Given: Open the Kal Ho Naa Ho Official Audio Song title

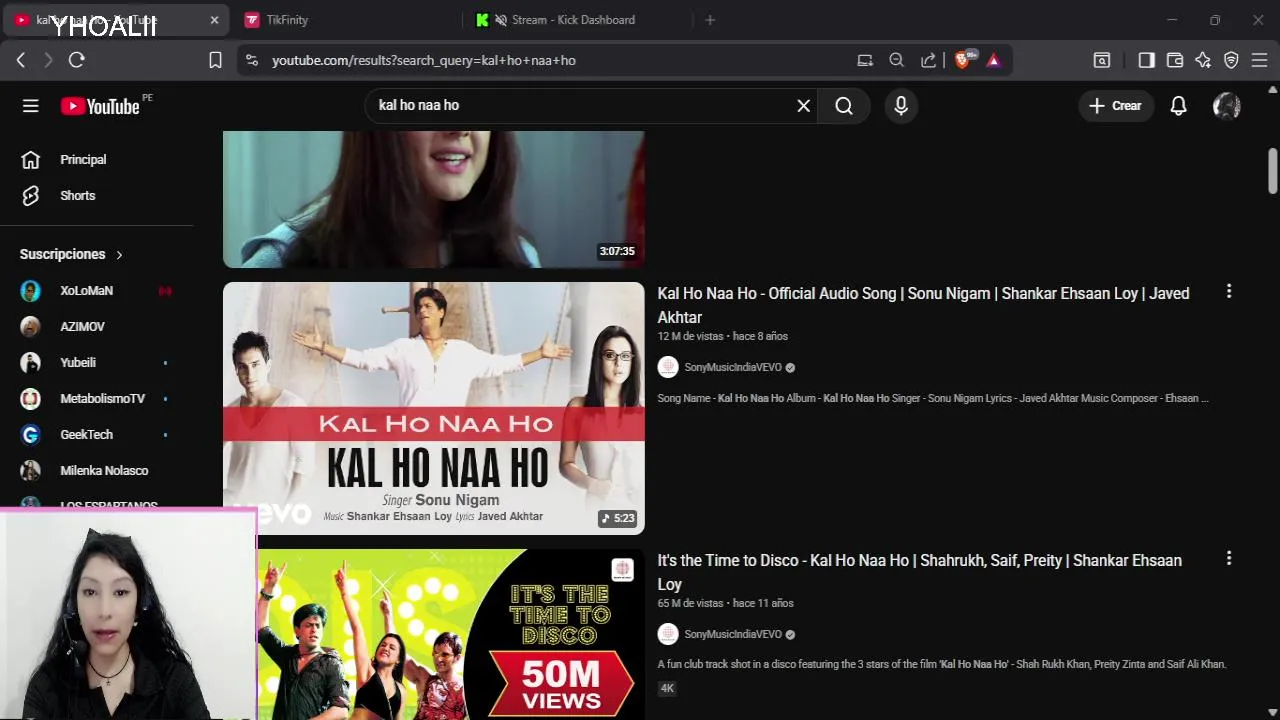Looking at the screenshot, I should [923, 305].
